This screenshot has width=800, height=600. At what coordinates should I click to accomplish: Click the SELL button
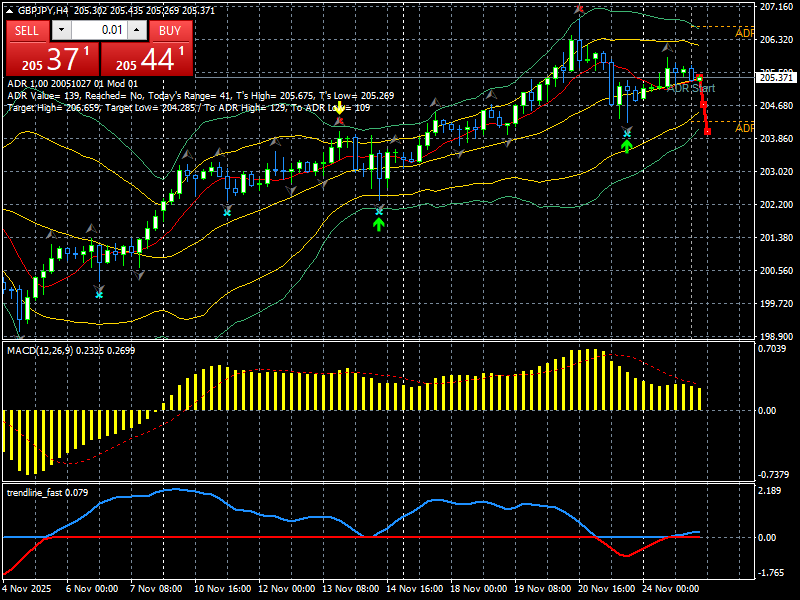point(27,31)
